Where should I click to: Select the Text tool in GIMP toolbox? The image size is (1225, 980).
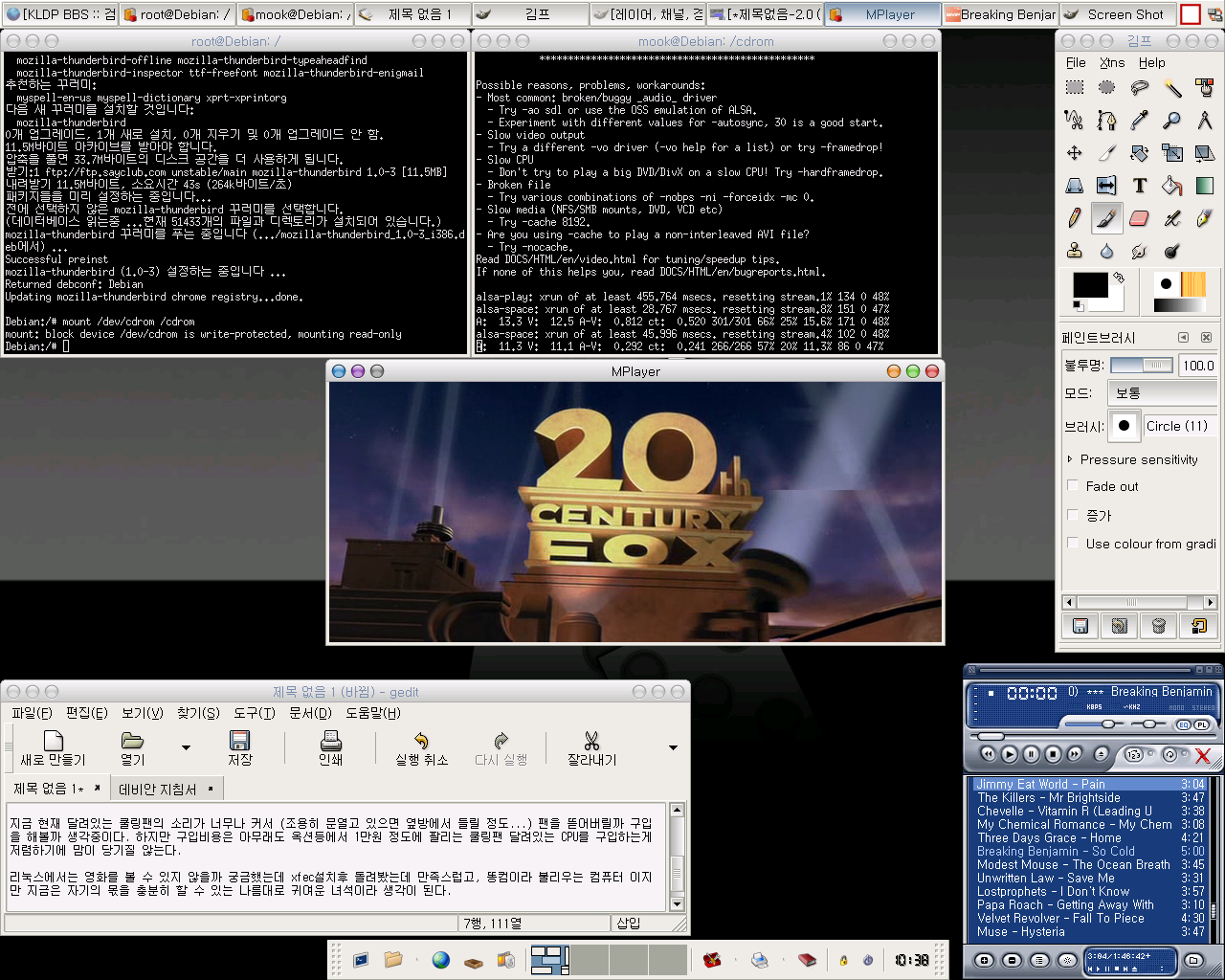click(1139, 186)
